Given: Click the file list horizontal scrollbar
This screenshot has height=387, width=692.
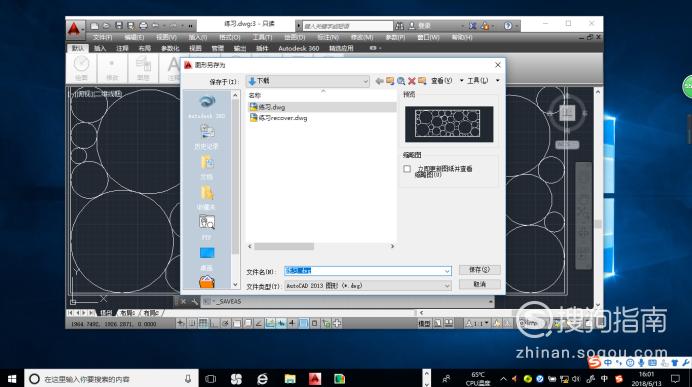Looking at the screenshot, I should point(321,246).
